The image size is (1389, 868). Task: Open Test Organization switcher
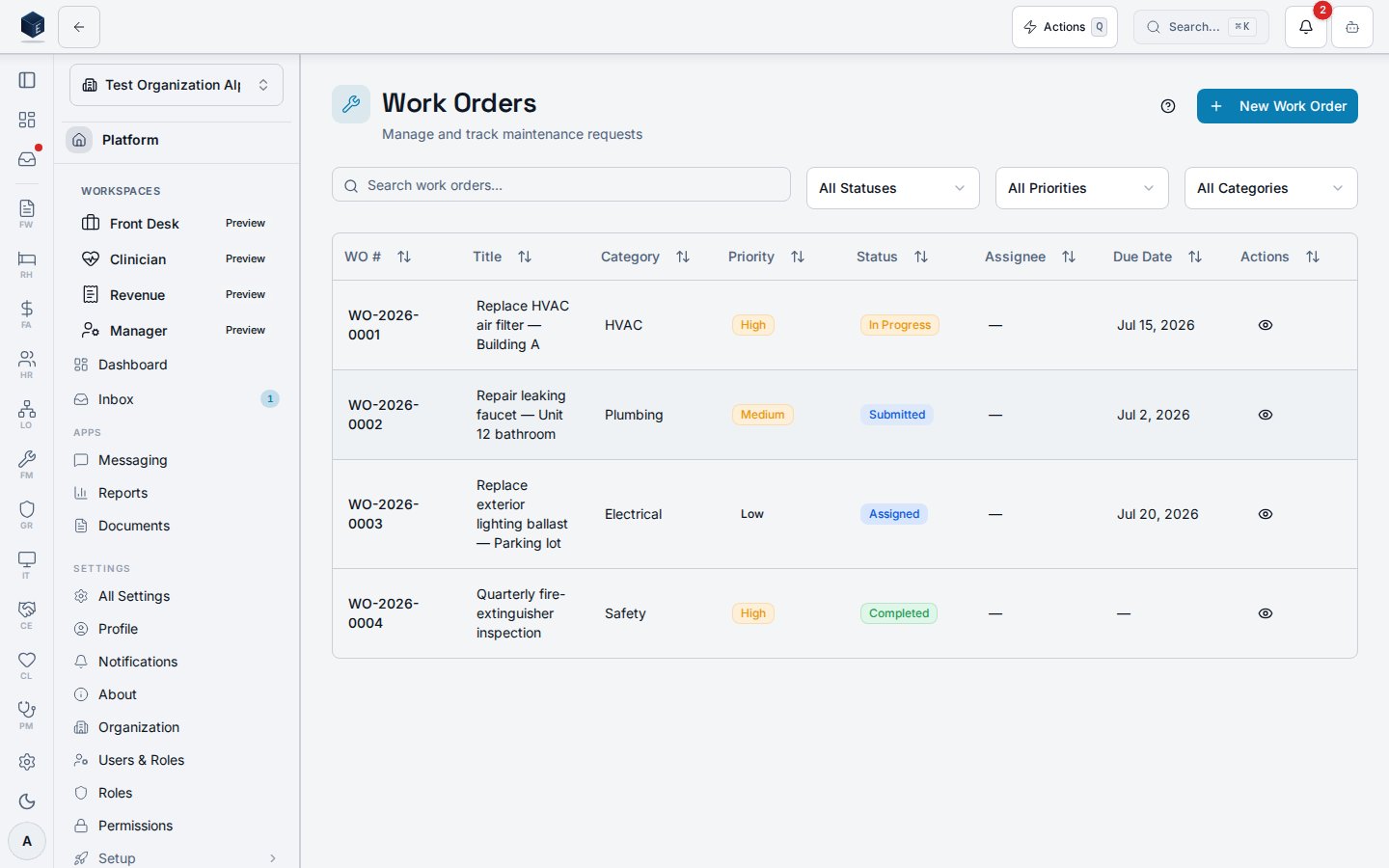[177, 85]
